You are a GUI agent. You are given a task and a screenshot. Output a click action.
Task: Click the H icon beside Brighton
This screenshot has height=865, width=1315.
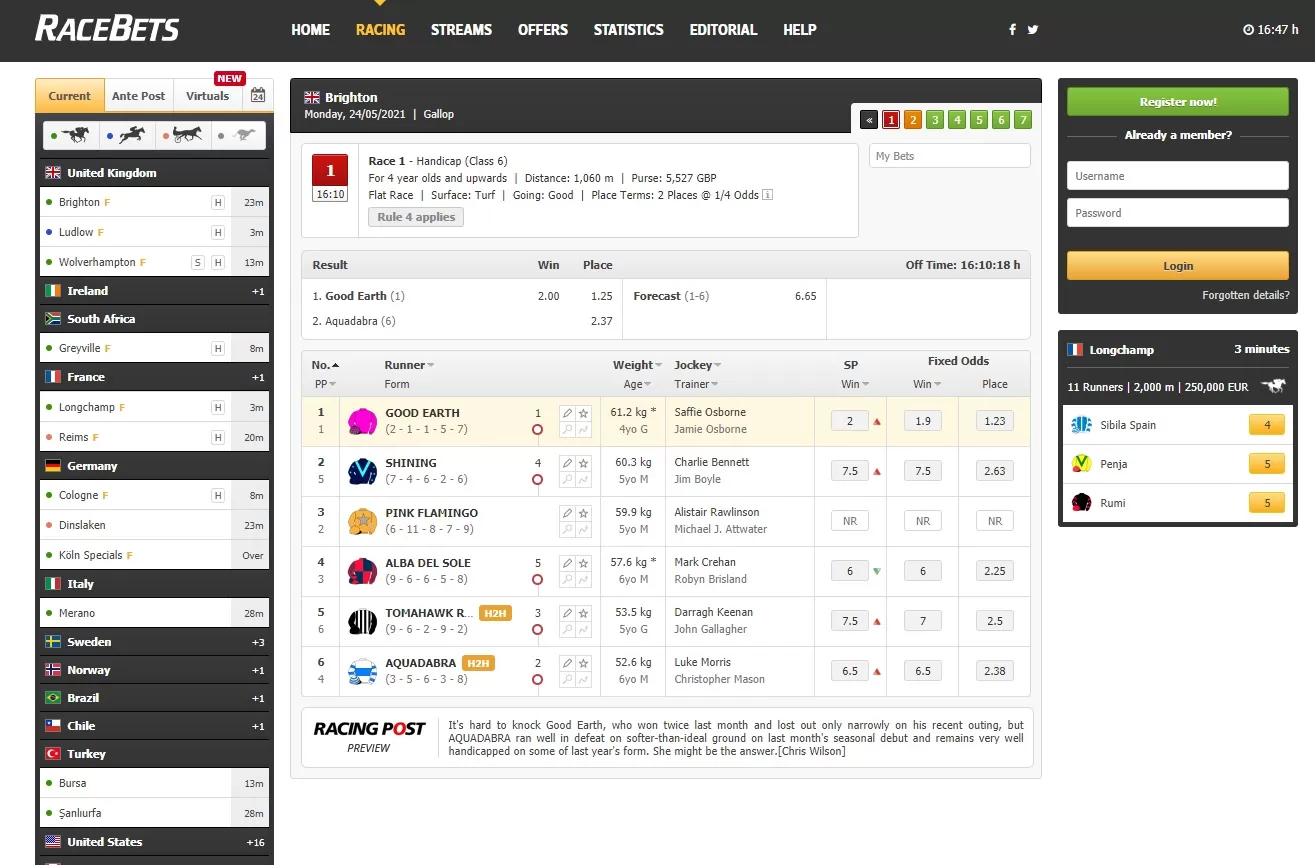pyautogui.click(x=218, y=202)
